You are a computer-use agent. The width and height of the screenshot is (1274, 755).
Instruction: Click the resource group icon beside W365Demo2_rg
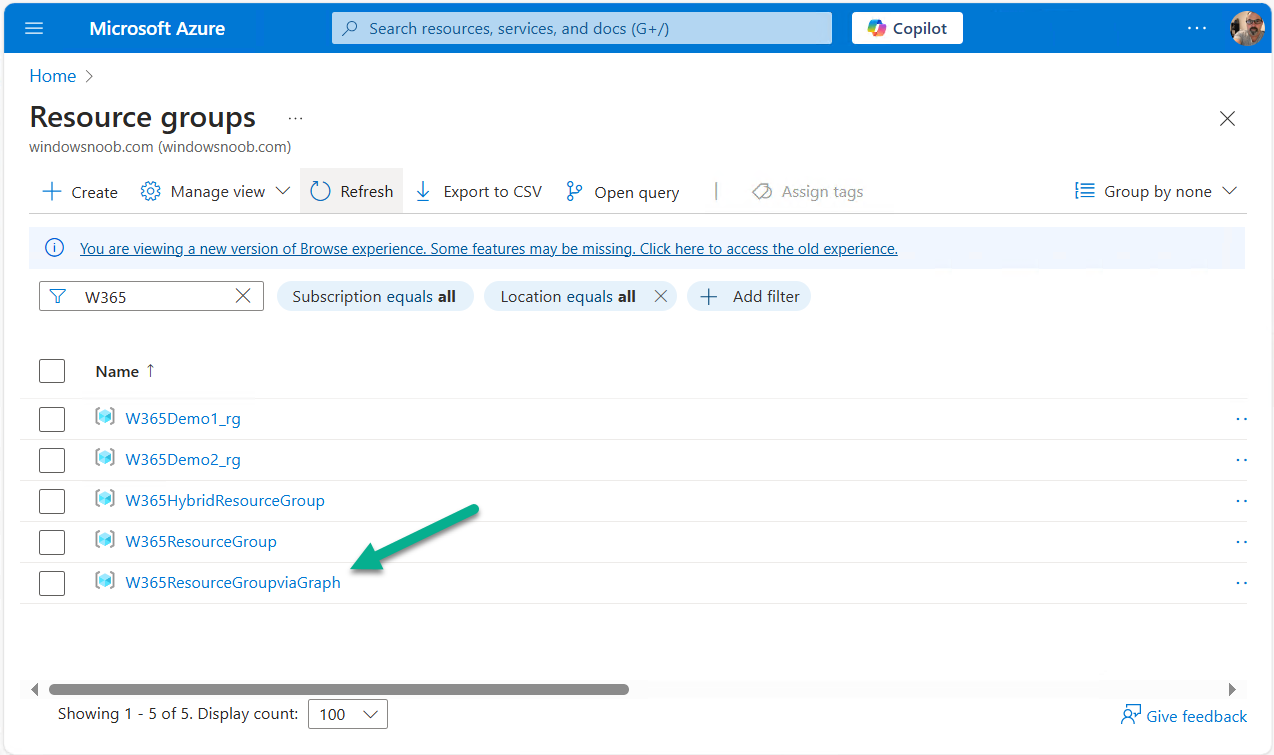coord(105,458)
